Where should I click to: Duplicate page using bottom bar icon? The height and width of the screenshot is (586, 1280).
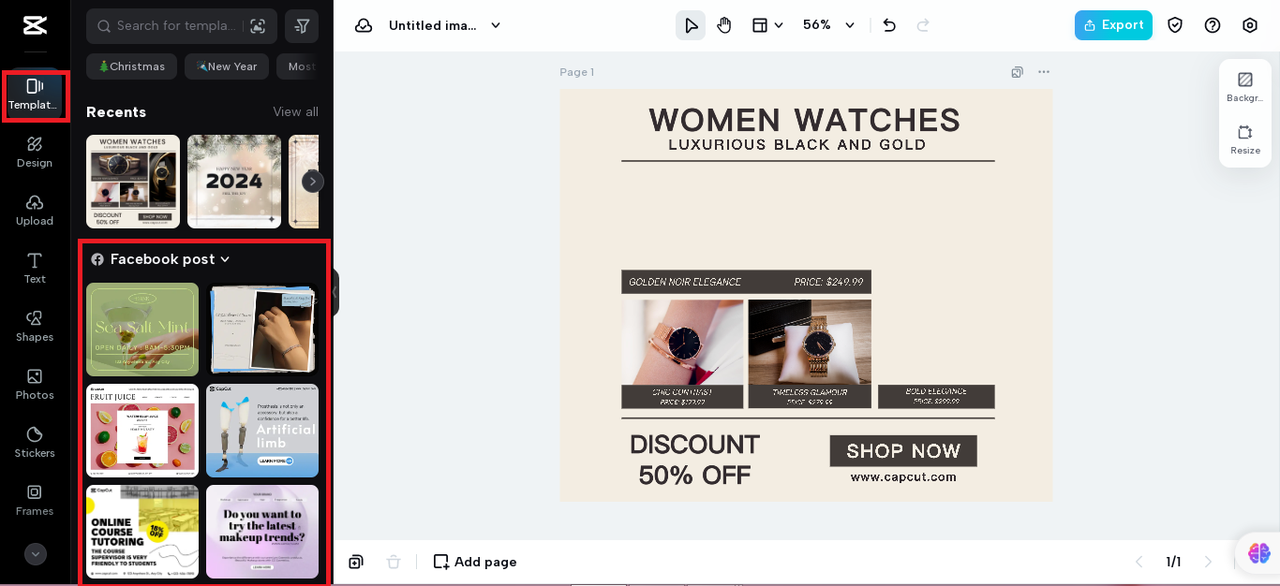point(356,562)
